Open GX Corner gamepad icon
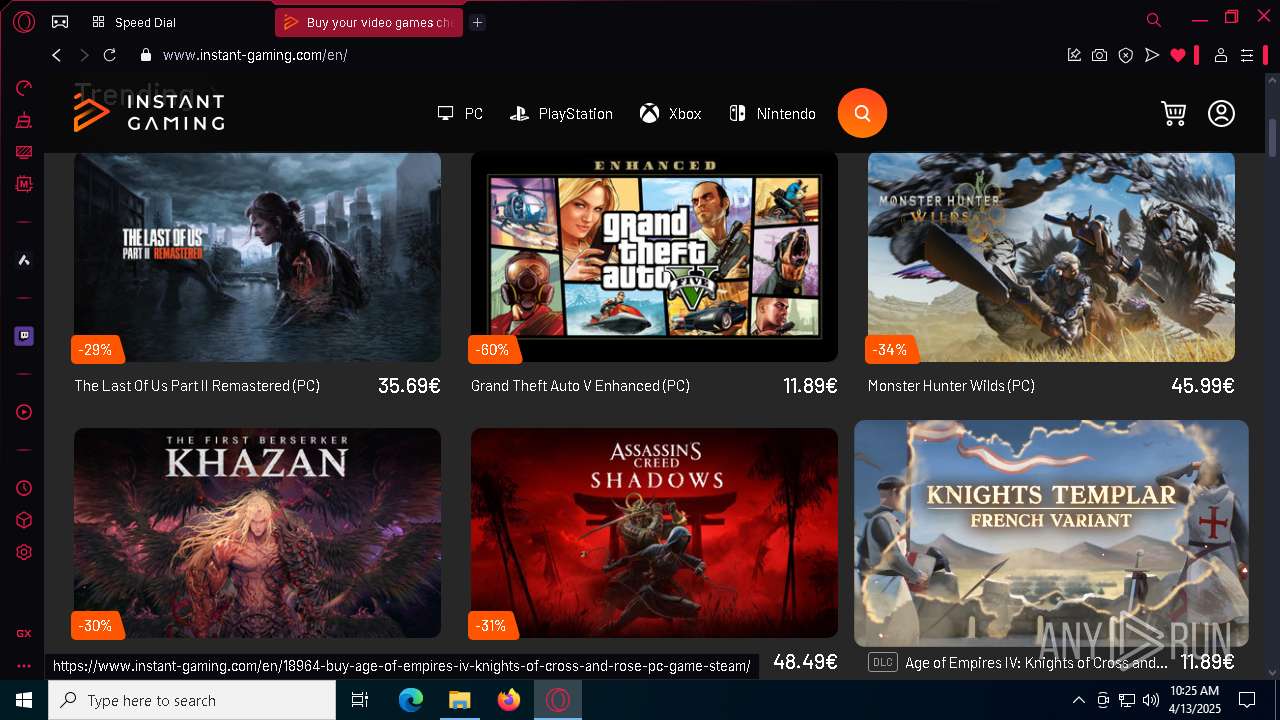Screen dimensions: 1280x720 click(60, 22)
